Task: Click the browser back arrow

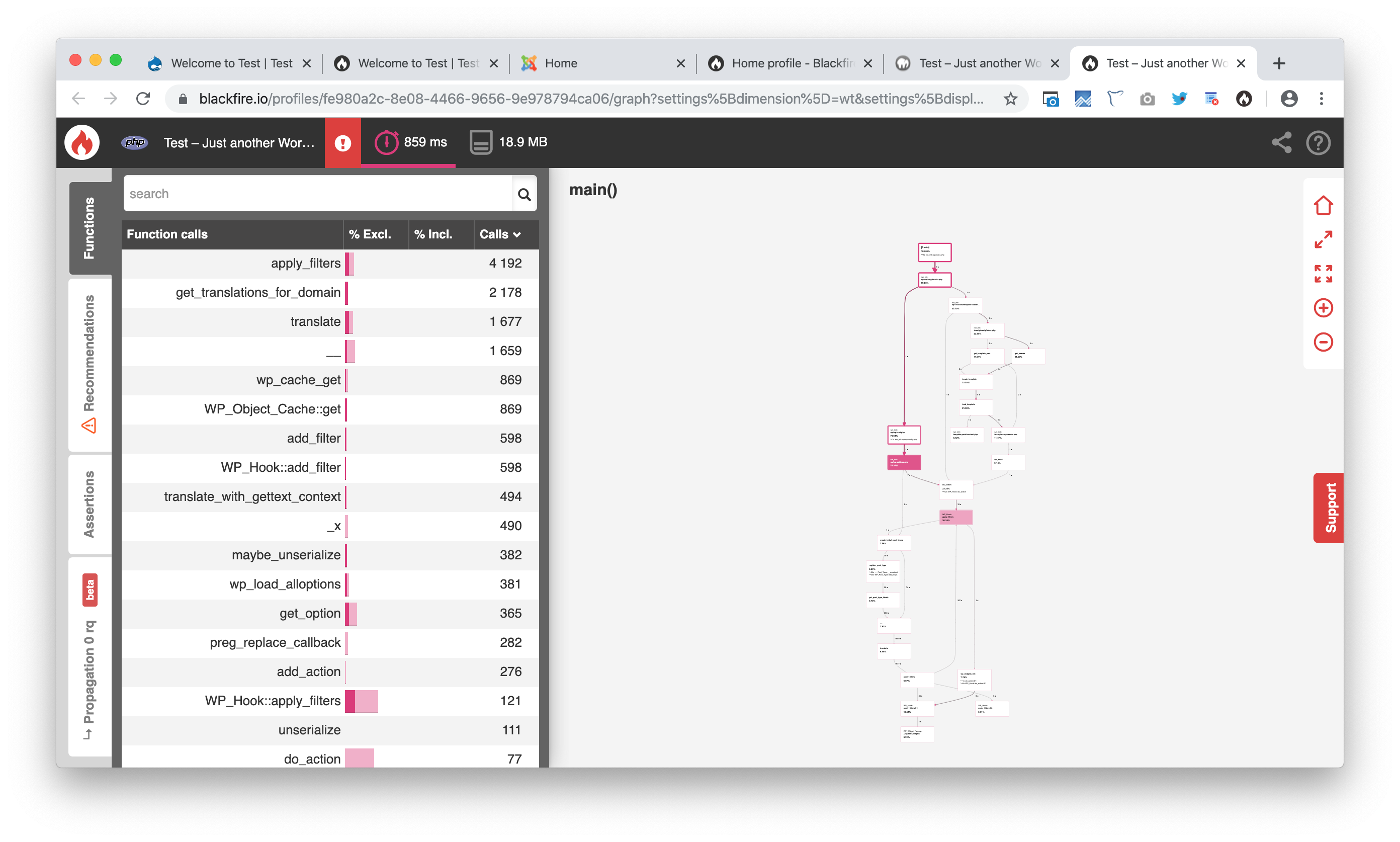Action: point(78,99)
